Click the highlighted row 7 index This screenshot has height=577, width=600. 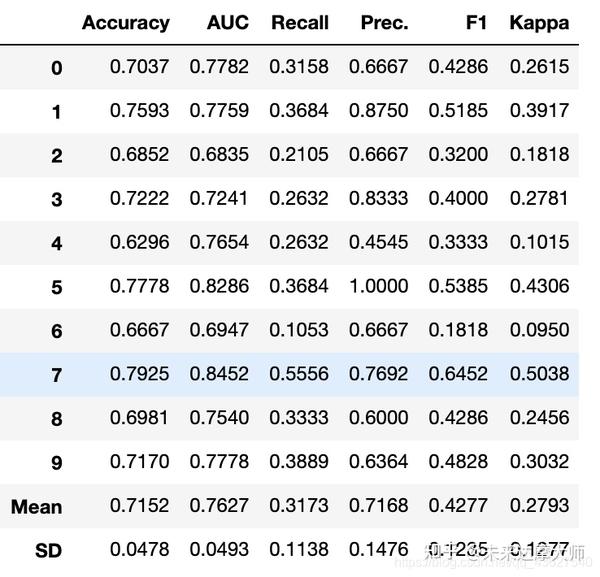coord(56,375)
